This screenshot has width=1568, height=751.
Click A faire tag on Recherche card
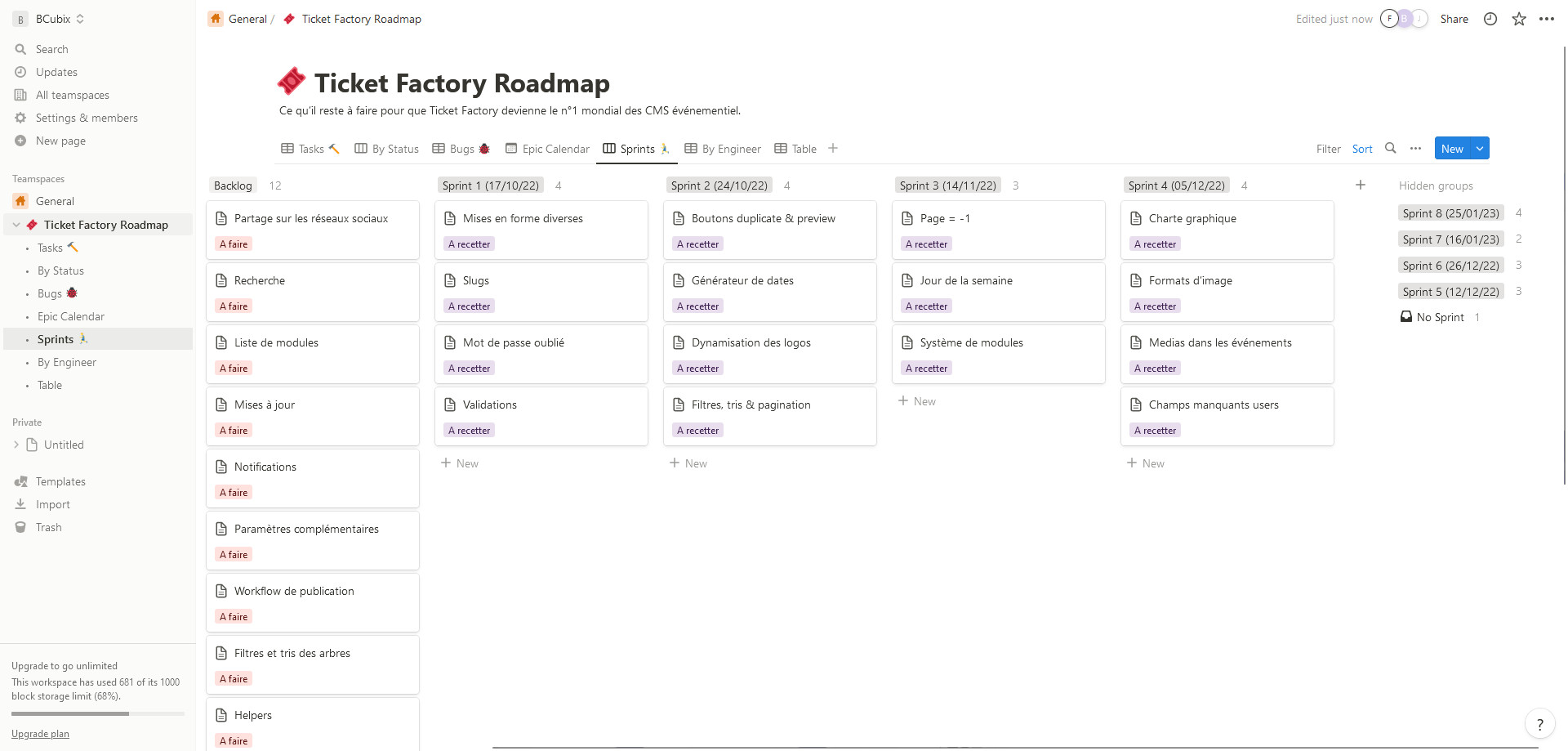(234, 306)
